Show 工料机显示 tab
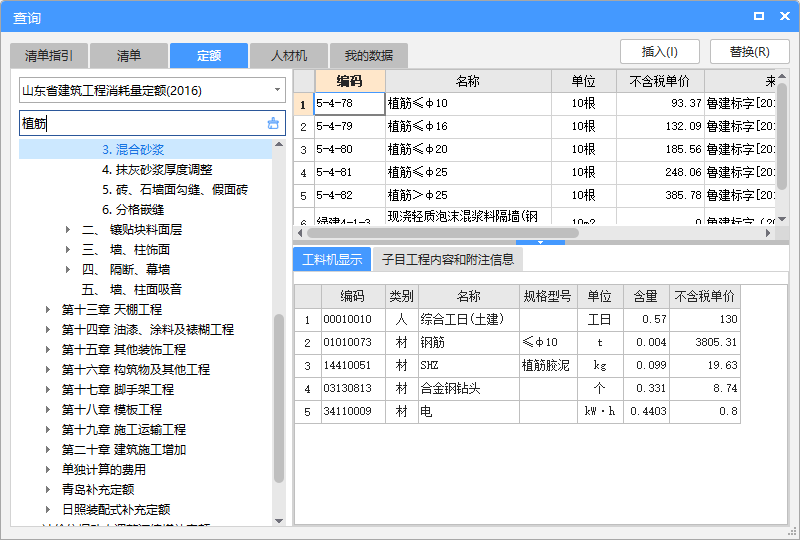This screenshot has height=540, width=800. (332, 259)
